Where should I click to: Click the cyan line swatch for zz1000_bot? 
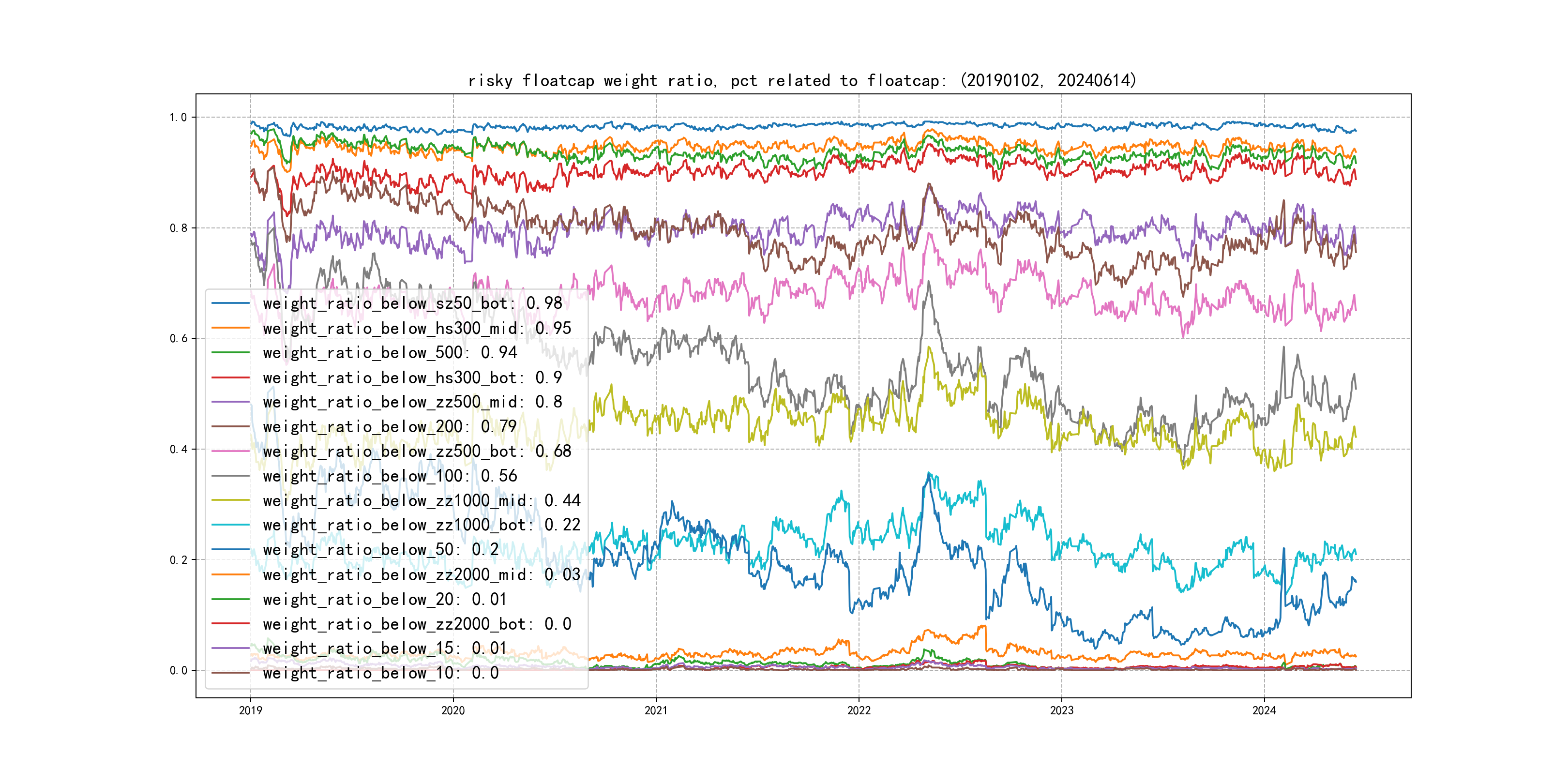(x=230, y=525)
